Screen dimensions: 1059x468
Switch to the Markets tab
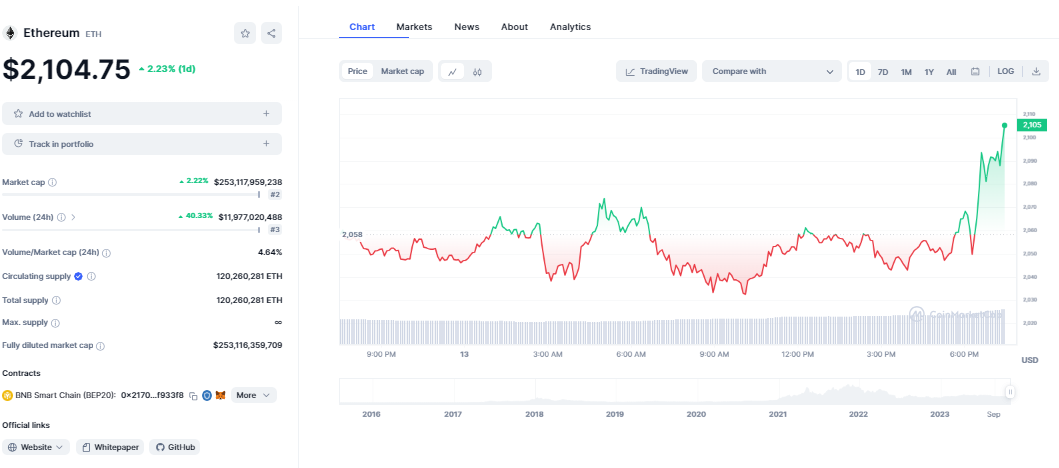(x=414, y=27)
